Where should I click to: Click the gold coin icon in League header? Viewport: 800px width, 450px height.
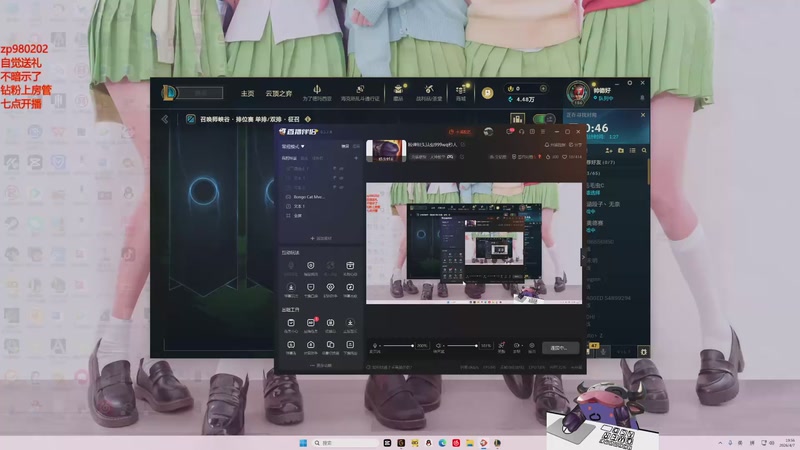coord(487,93)
